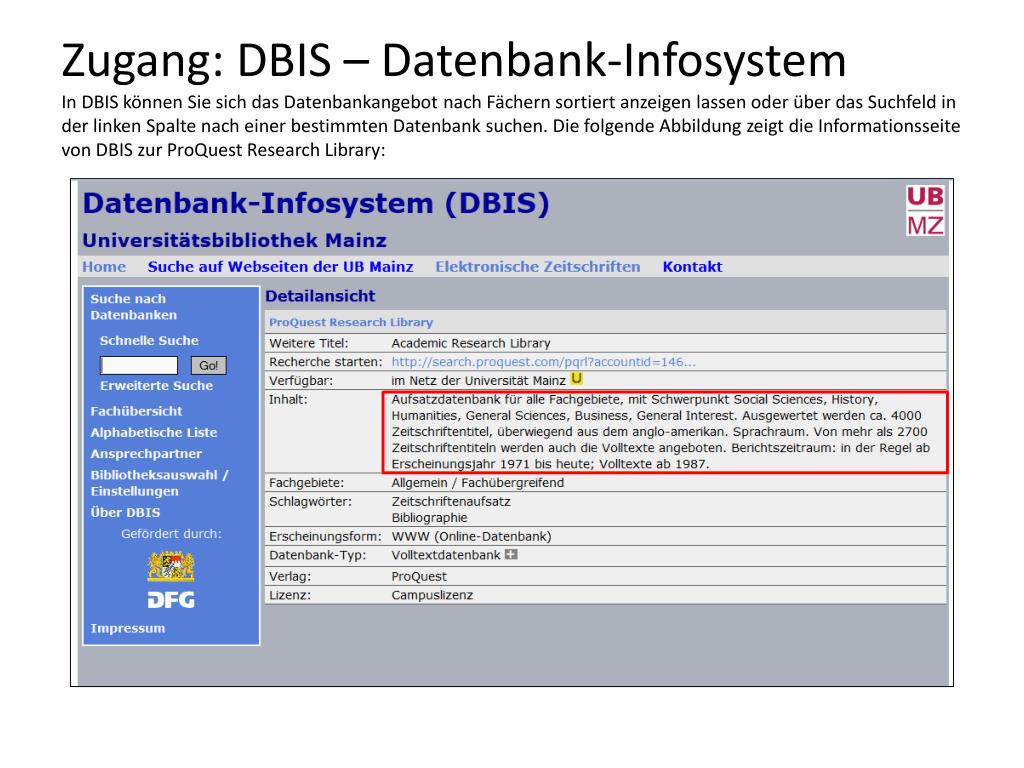Click Schnelle Suche label
The width and height of the screenshot is (1024, 768).
[x=149, y=340]
